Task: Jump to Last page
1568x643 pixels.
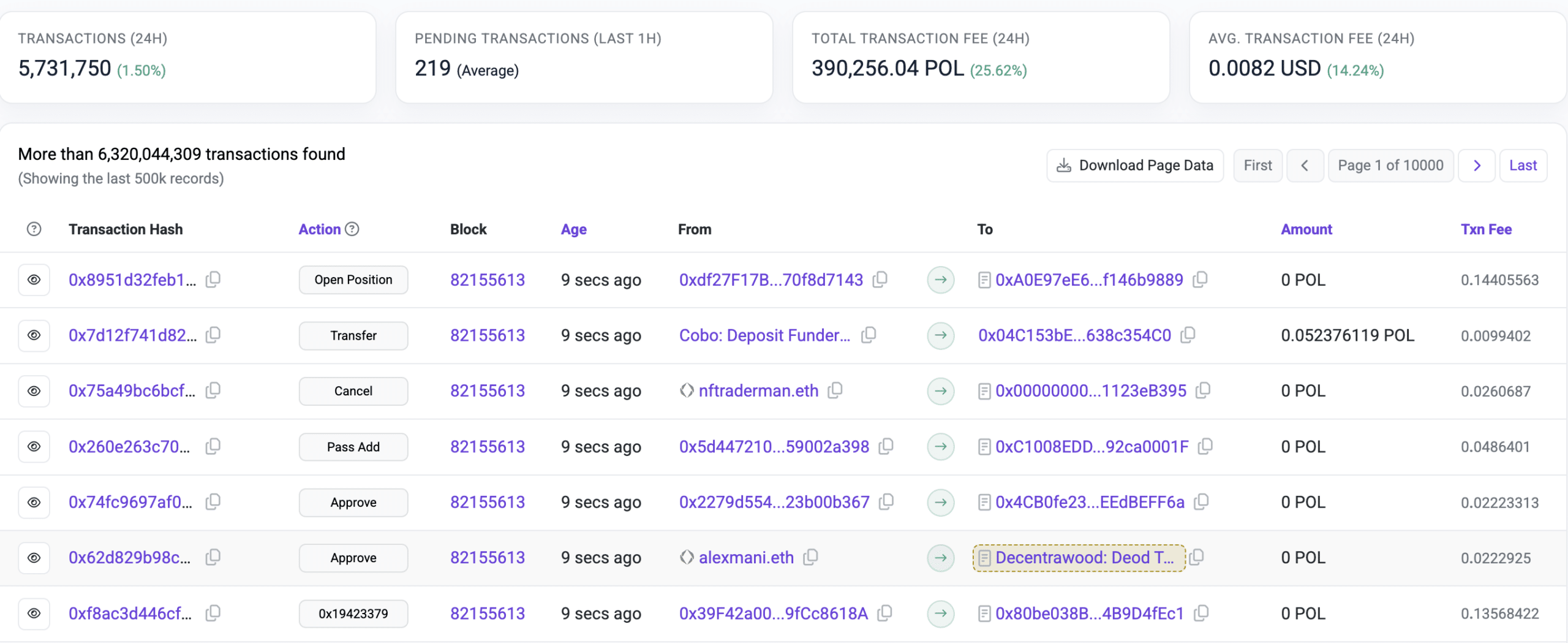Action: tap(1523, 166)
